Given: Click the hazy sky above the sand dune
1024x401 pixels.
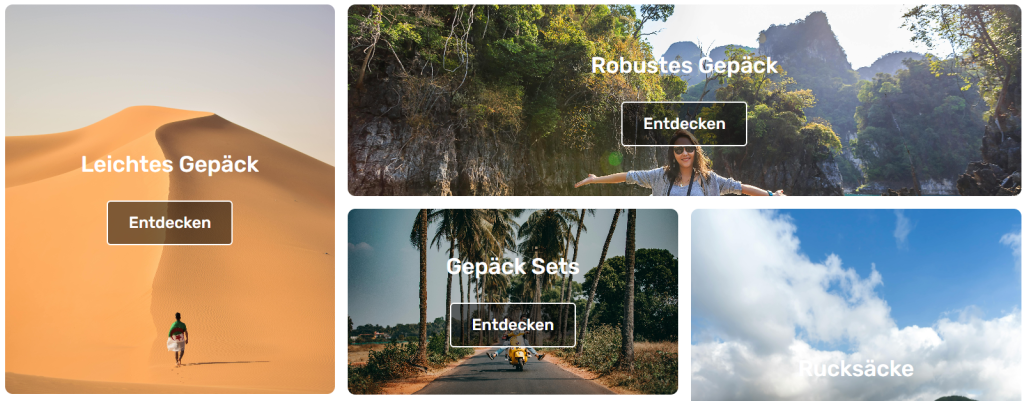Looking at the screenshot, I should point(170,59).
